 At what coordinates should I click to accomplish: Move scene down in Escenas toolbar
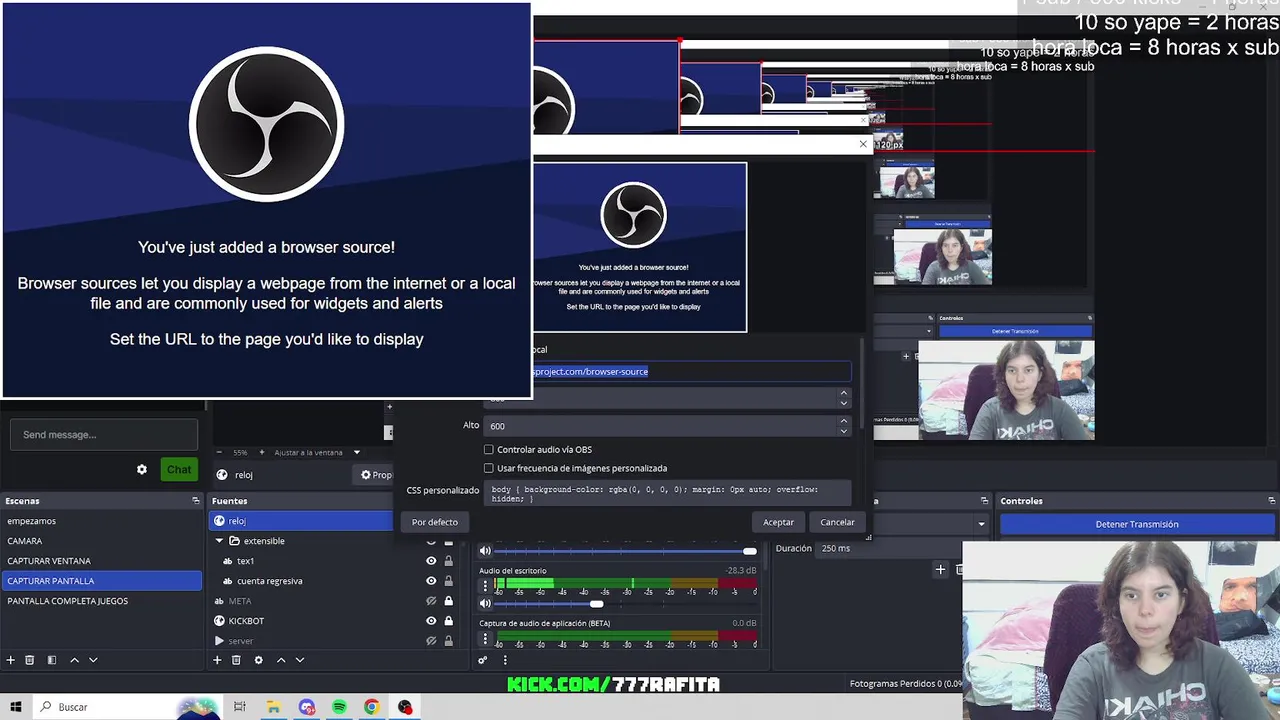point(93,660)
